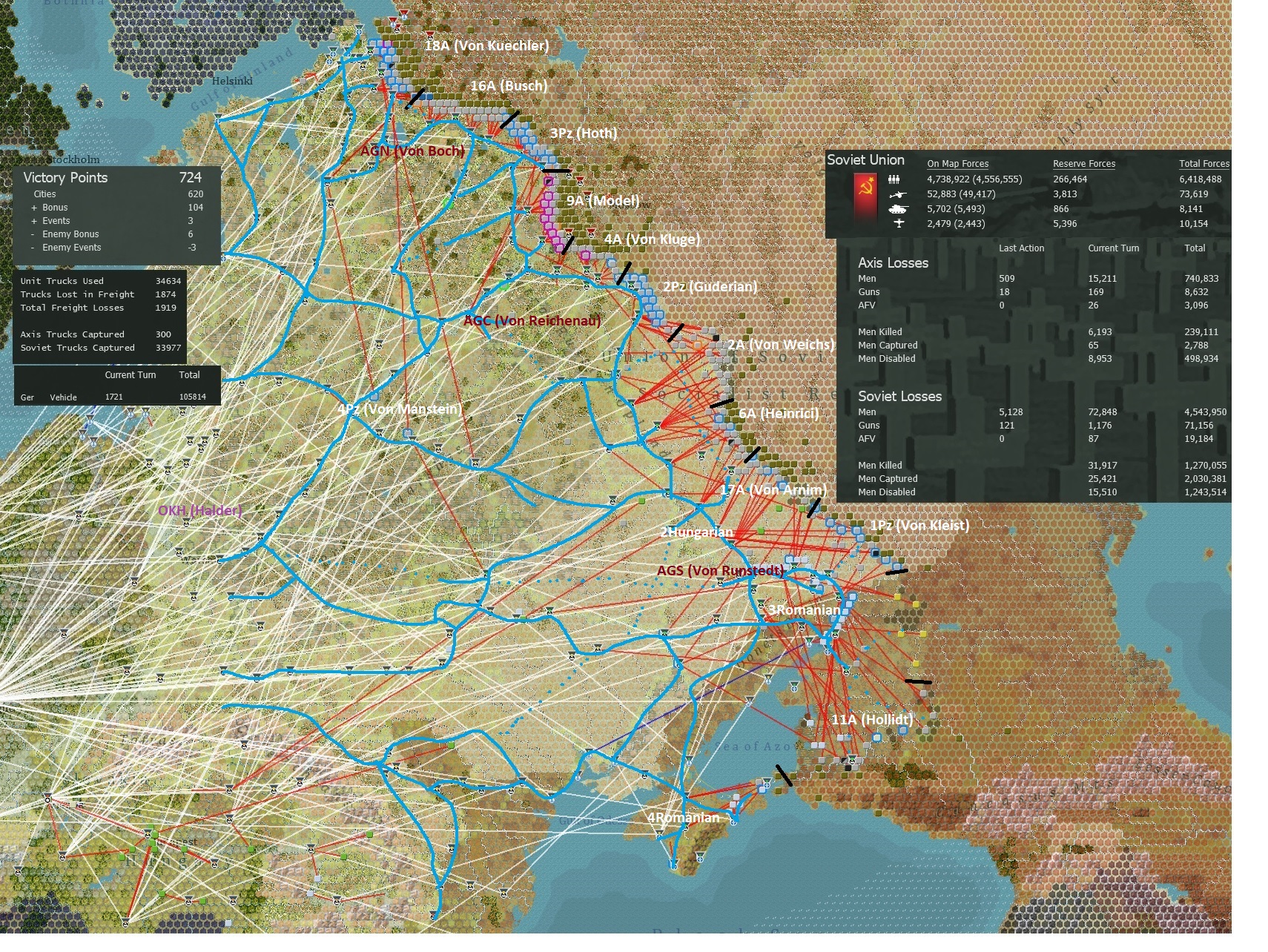This screenshot has width=1268, height=952.
Task: Select Soviet Guns total losses 71,156
Action: click(1199, 426)
